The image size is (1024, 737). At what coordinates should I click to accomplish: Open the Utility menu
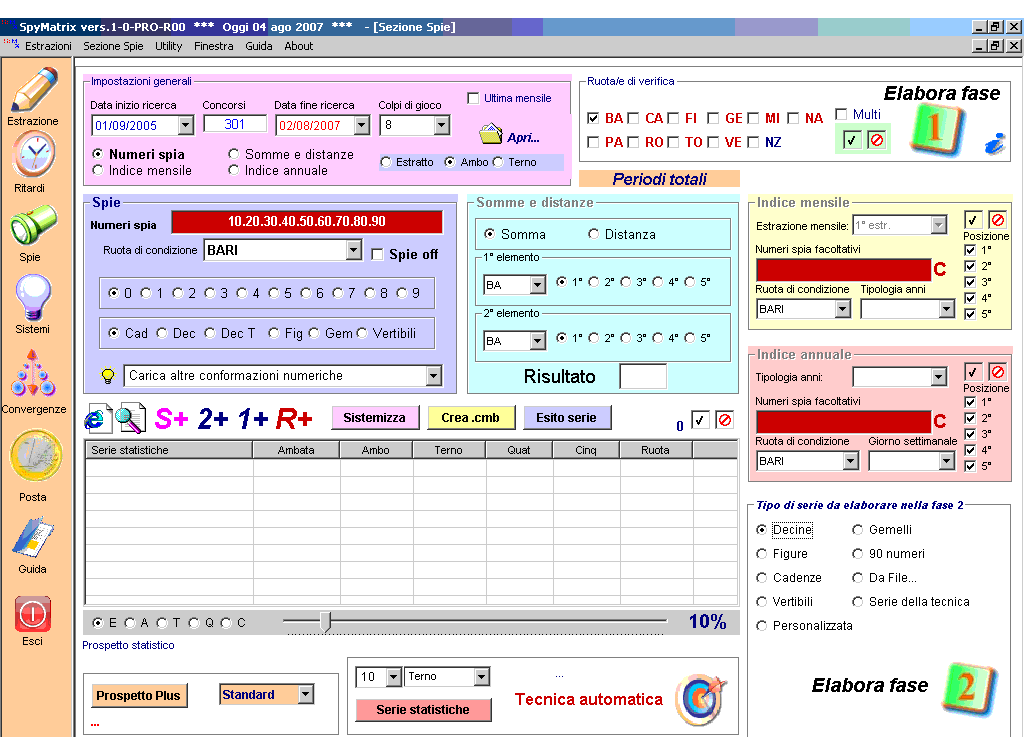tap(168, 46)
